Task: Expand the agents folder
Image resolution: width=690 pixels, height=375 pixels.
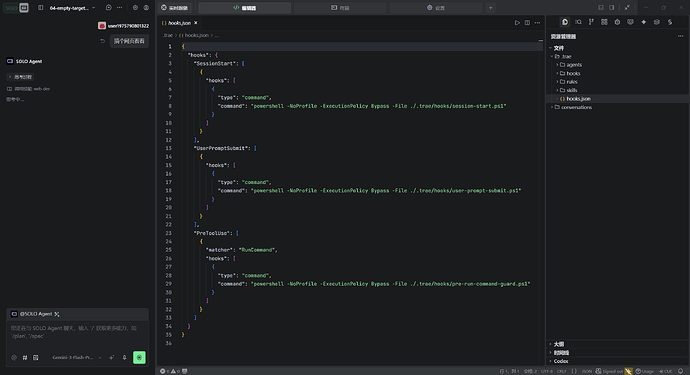Action: click(618, 65)
